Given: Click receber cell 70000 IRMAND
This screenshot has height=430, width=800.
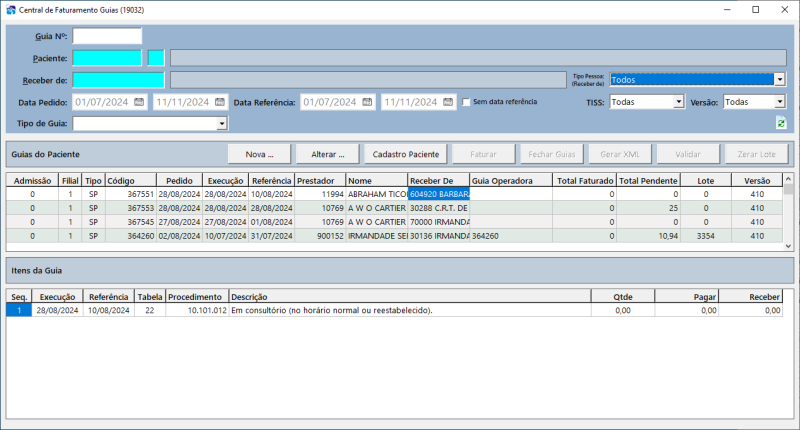Looking at the screenshot, I should click(439, 222).
